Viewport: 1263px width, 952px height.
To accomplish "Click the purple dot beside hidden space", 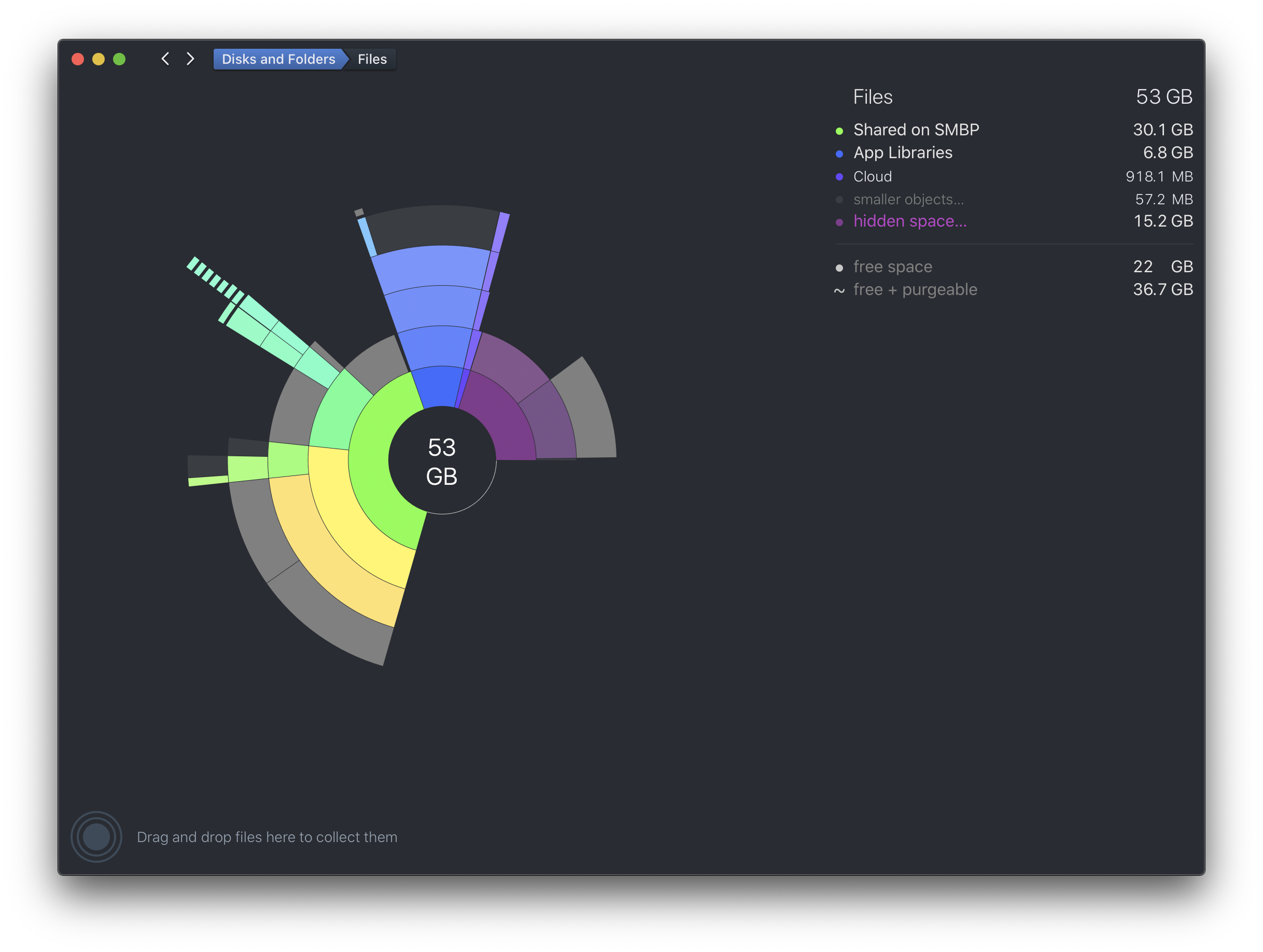I will [x=839, y=221].
